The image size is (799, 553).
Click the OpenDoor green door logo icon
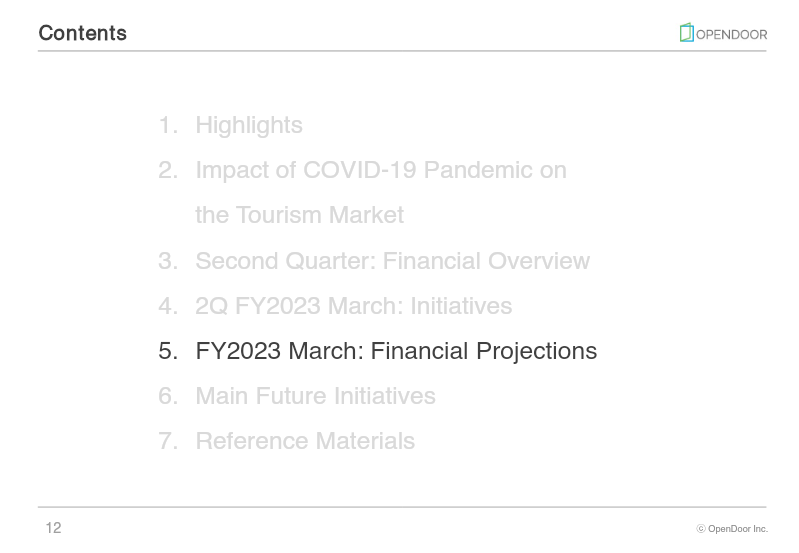[686, 32]
